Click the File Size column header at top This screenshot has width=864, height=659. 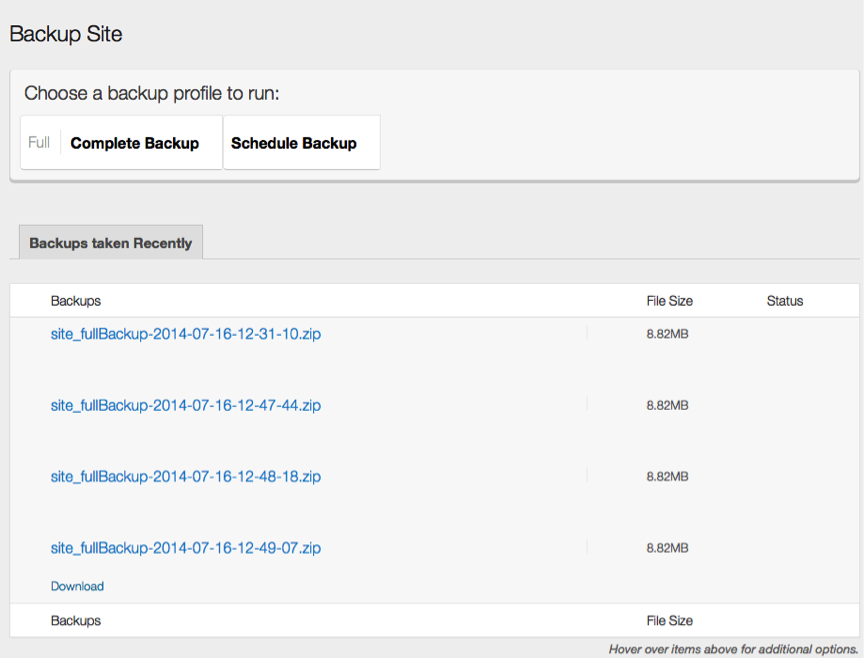(x=669, y=301)
